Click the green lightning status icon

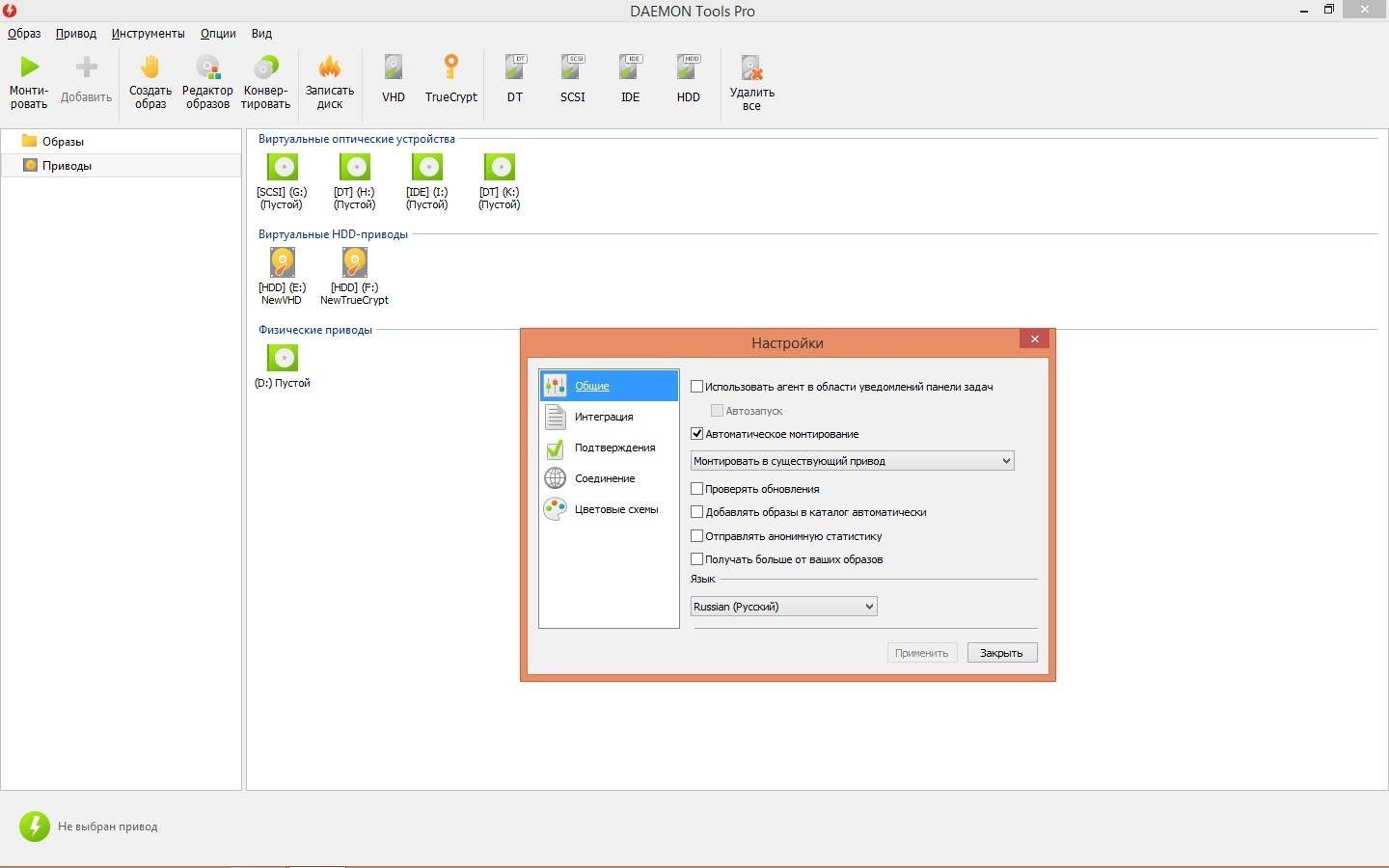pos(35,826)
